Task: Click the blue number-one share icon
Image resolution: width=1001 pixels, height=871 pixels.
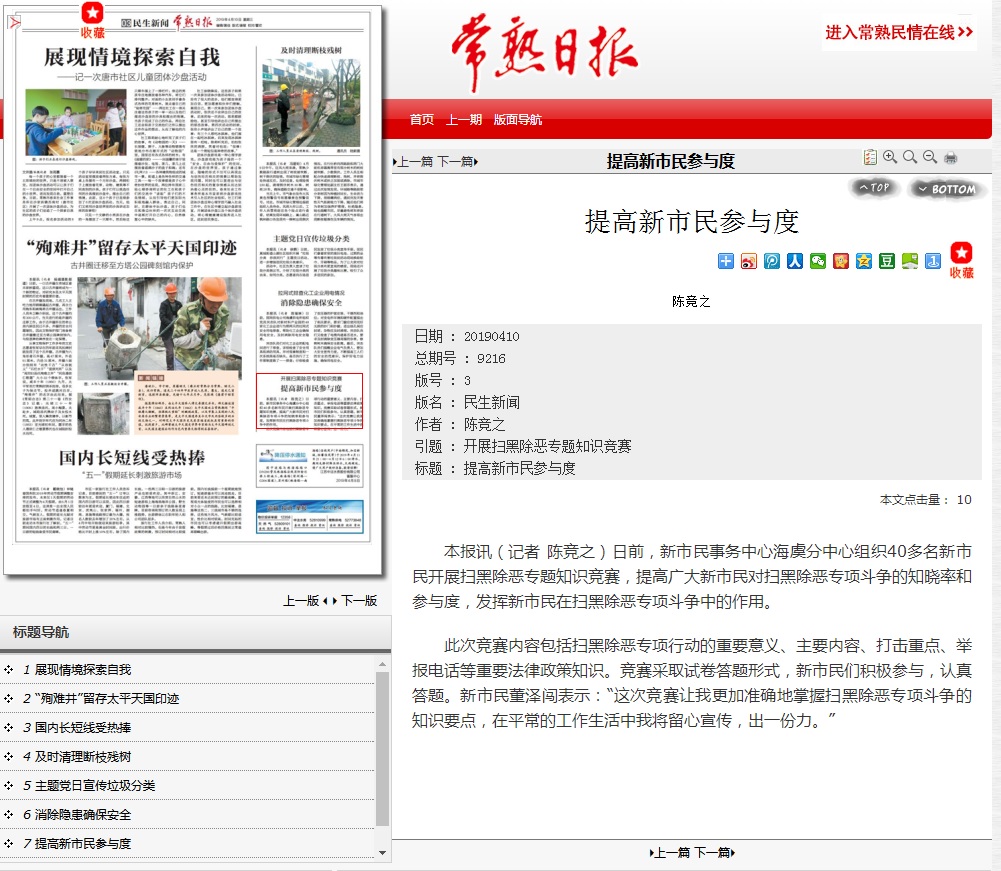Action: pyautogui.click(x=933, y=261)
